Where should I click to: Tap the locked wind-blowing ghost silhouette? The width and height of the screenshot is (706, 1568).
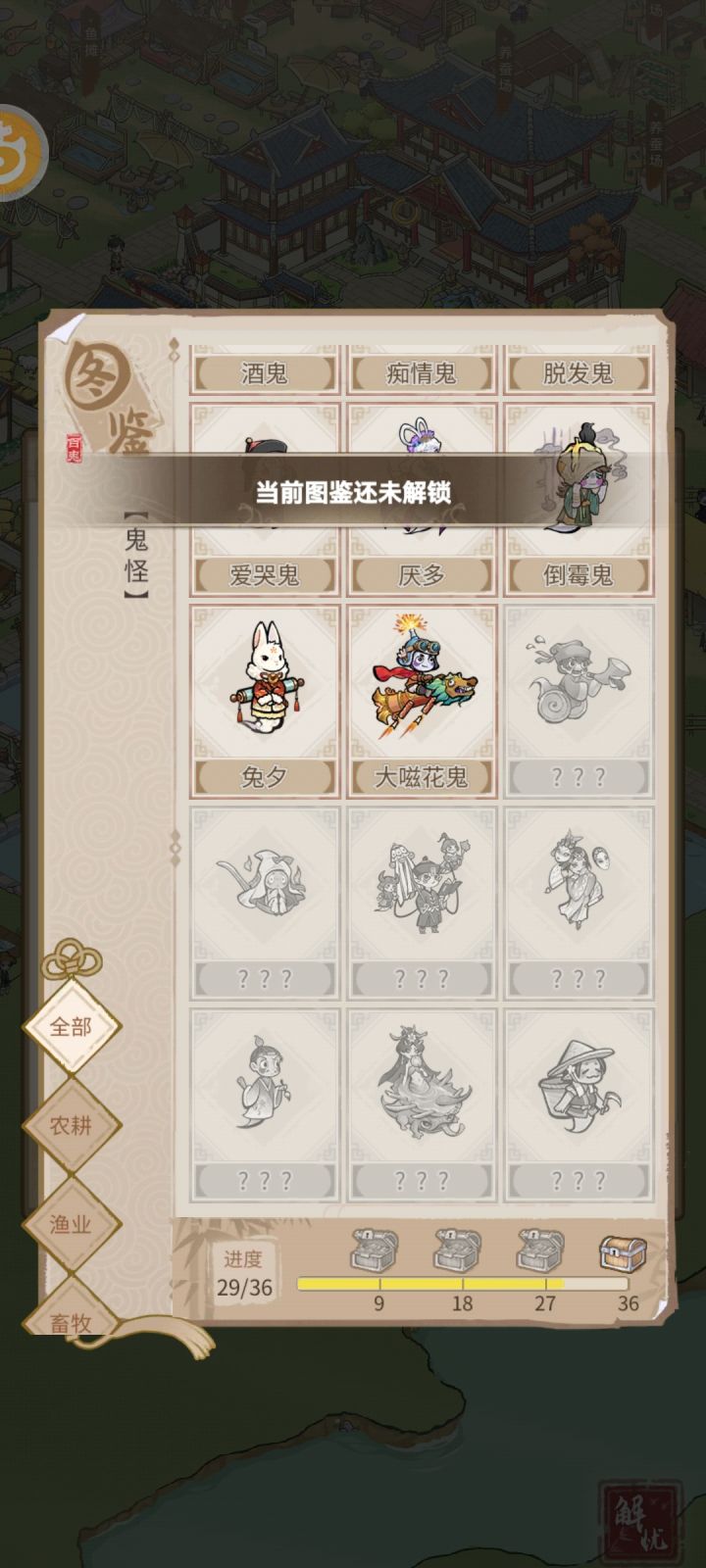pyautogui.click(x=579, y=701)
